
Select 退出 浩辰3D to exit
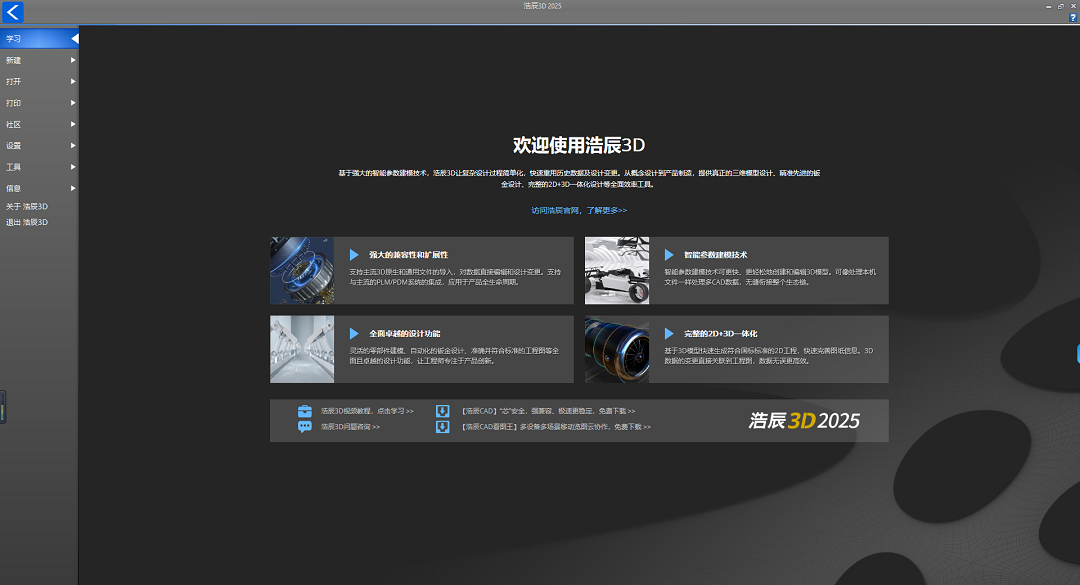27,222
